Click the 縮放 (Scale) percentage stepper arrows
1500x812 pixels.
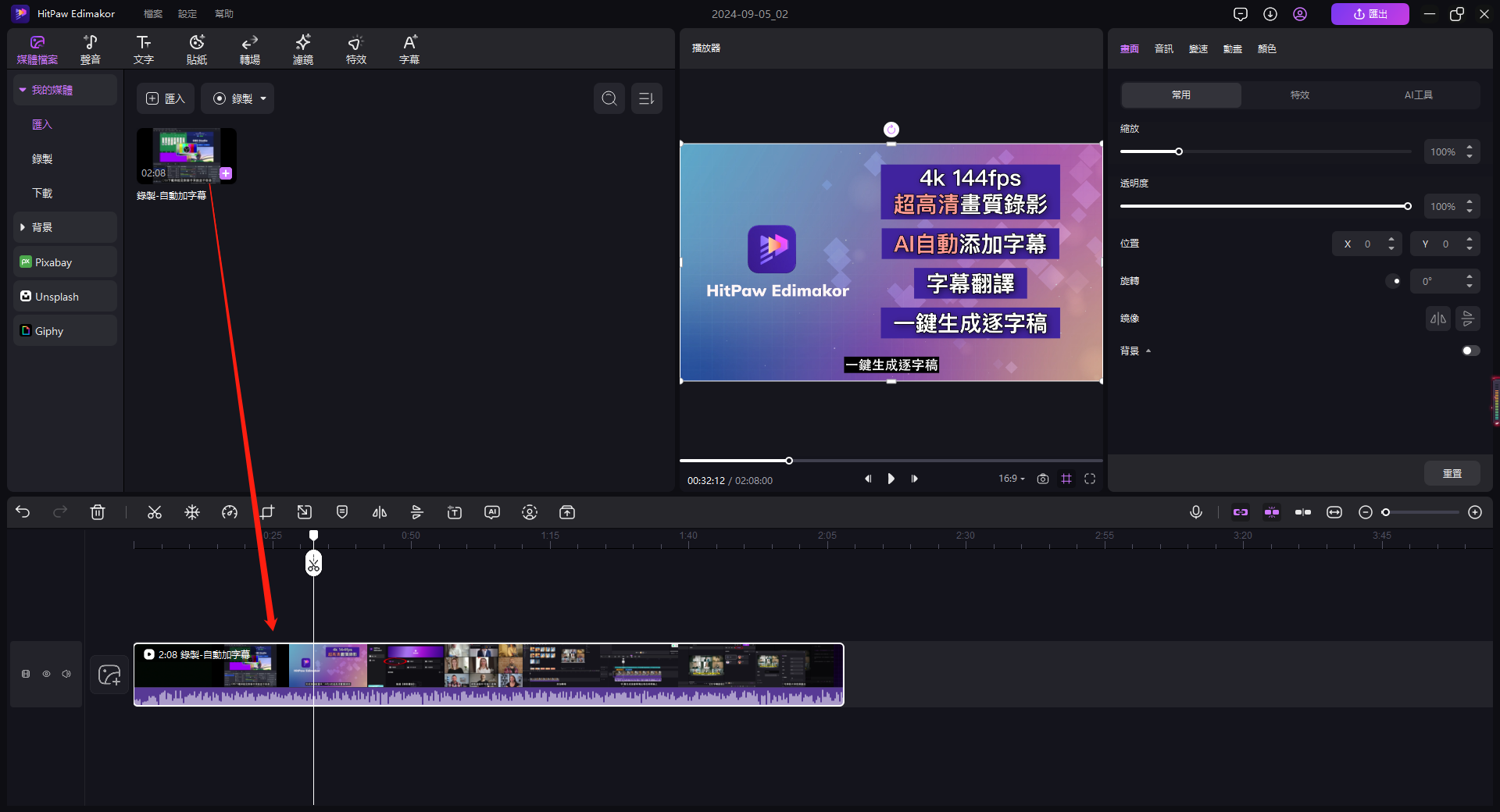click(x=1470, y=151)
